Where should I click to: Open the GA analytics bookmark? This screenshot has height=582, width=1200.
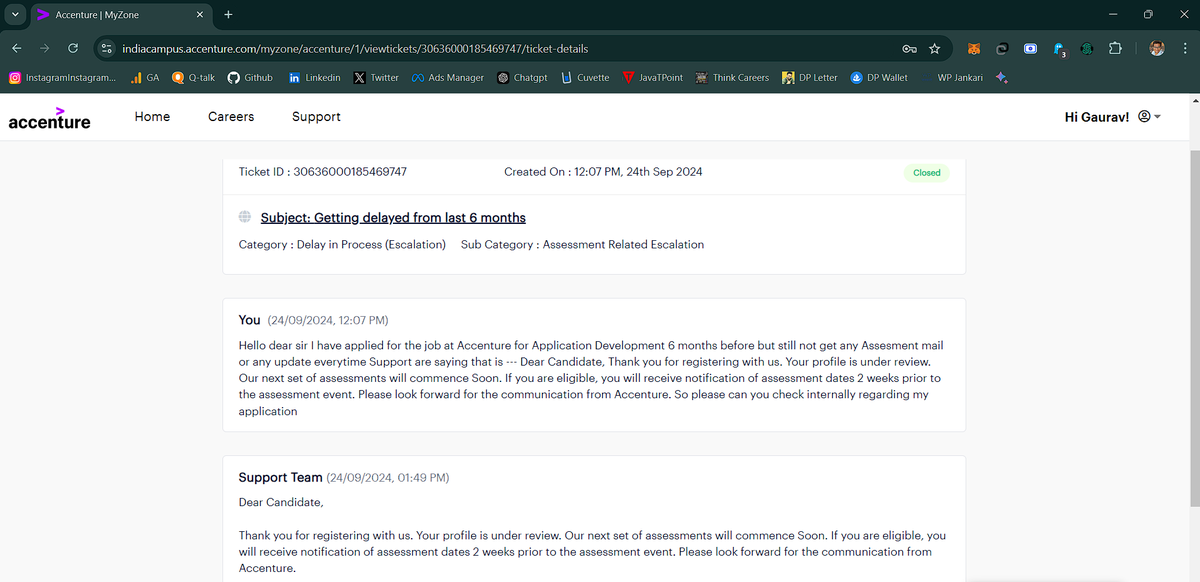(x=145, y=77)
